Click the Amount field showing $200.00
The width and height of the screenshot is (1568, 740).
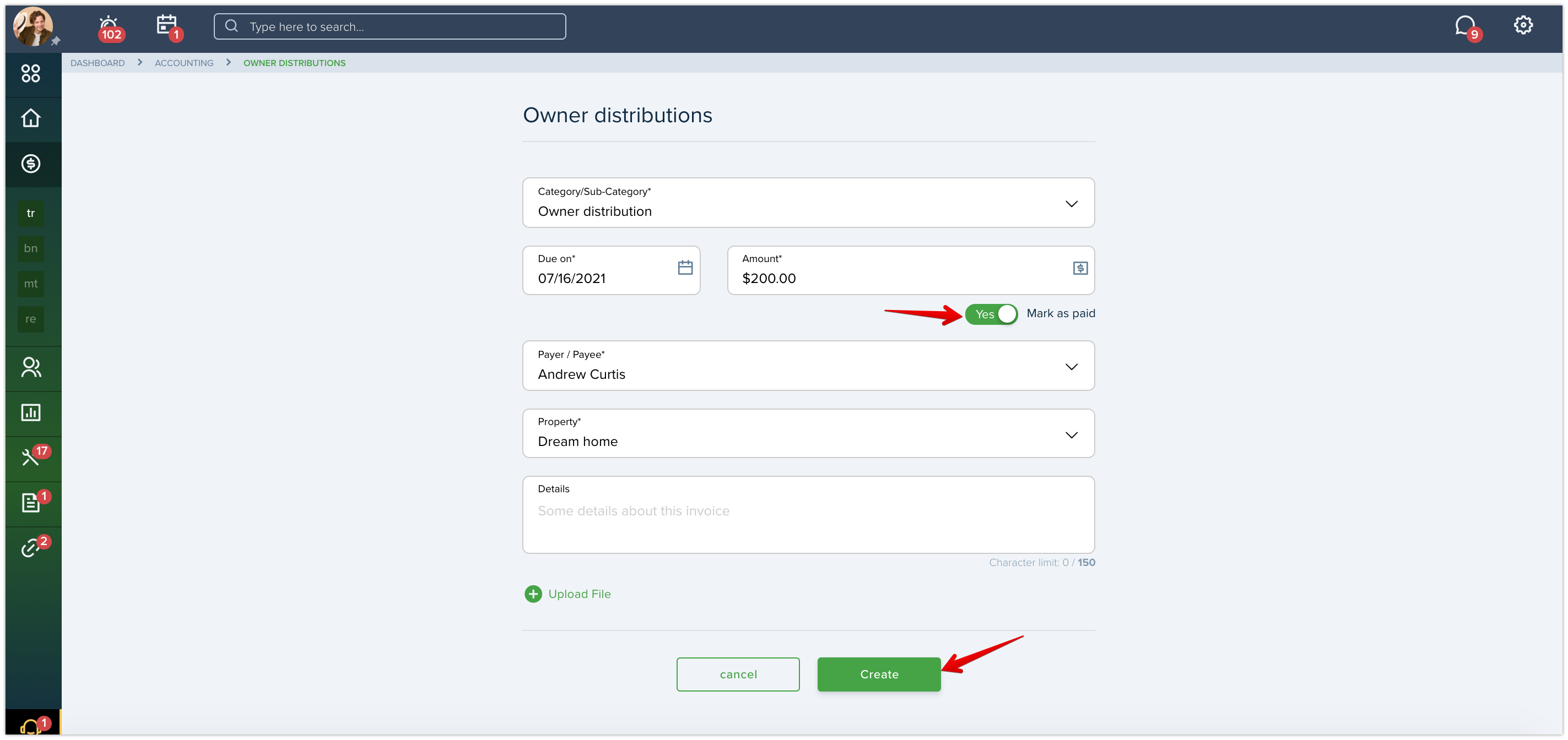(x=911, y=270)
